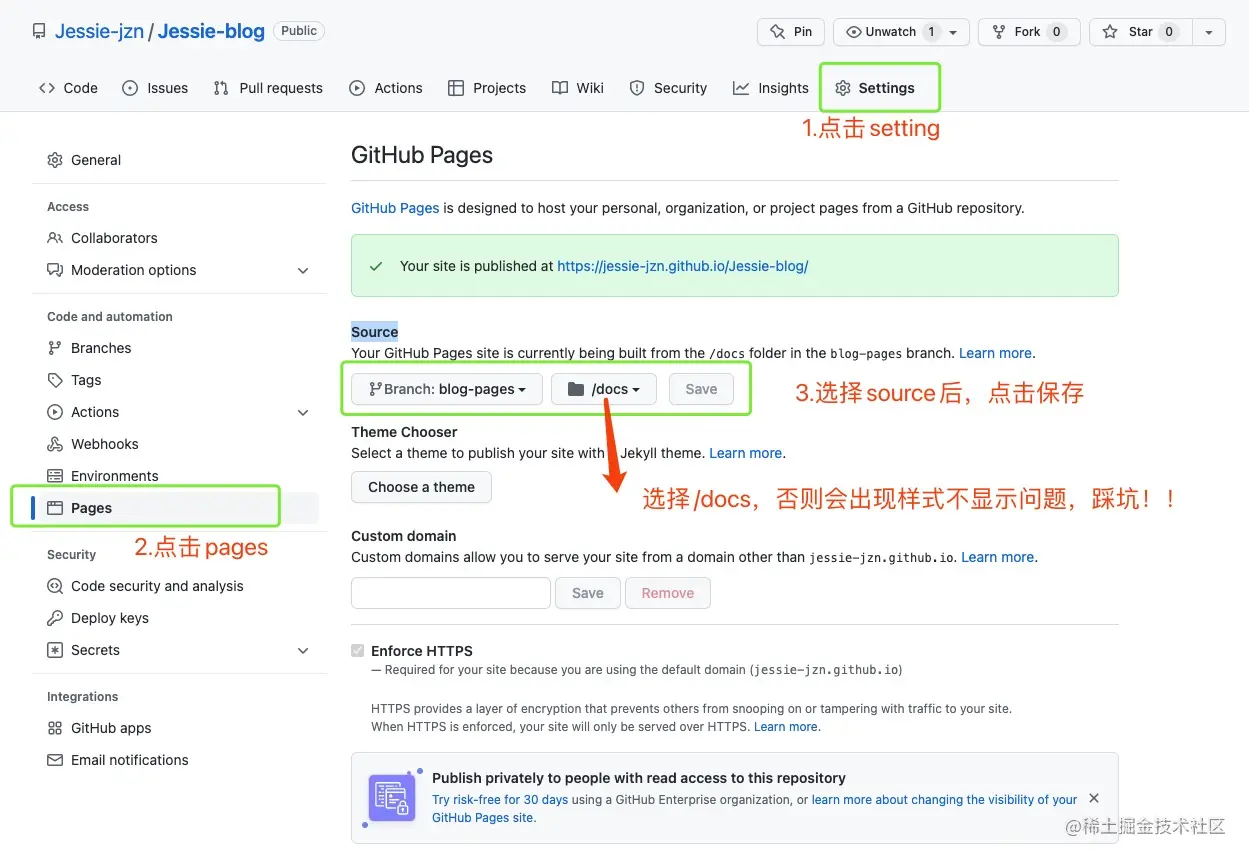Click the custom domain input field
The width and height of the screenshot is (1249, 860).
point(451,593)
